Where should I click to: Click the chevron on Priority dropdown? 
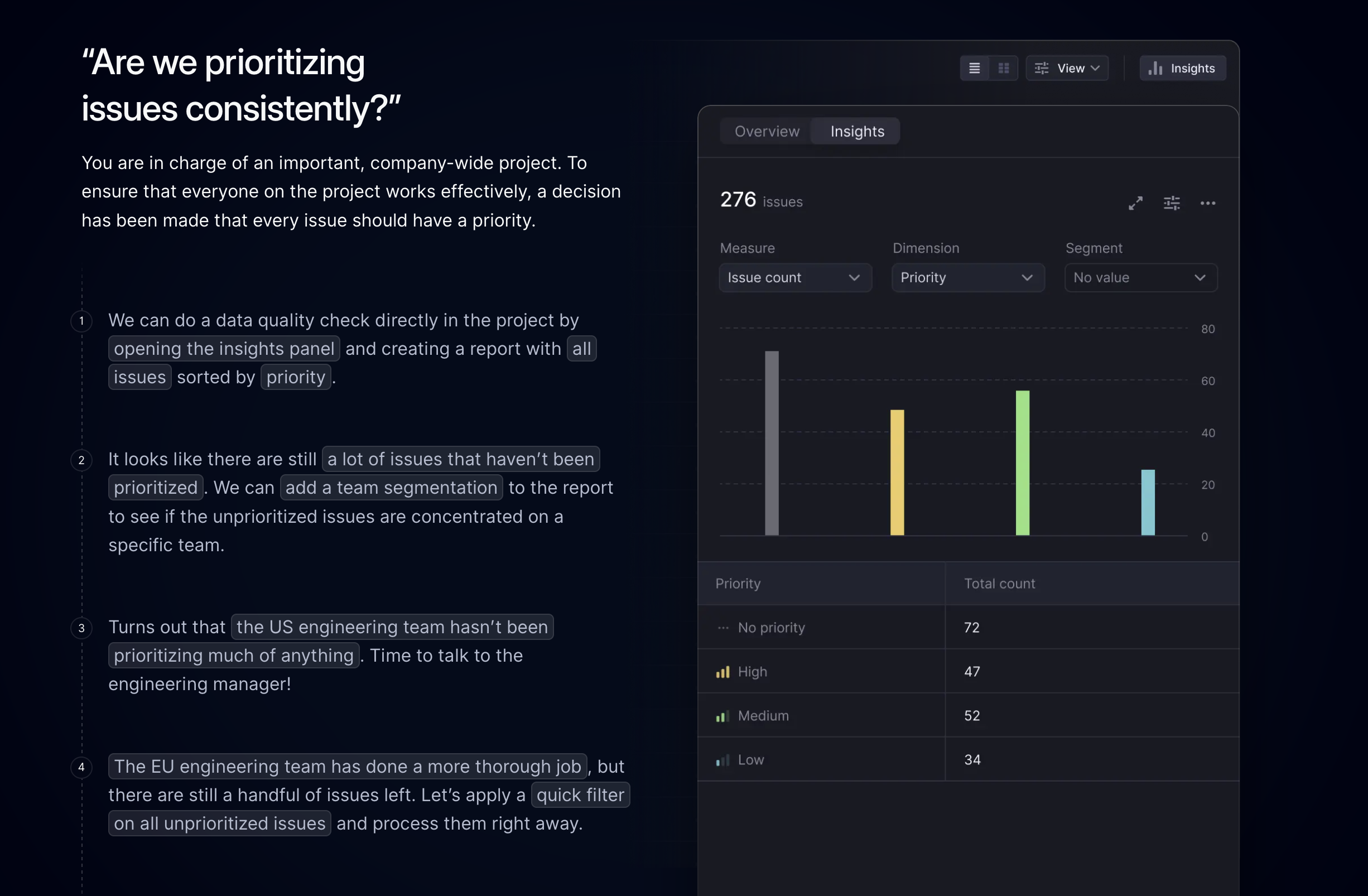(1027, 278)
